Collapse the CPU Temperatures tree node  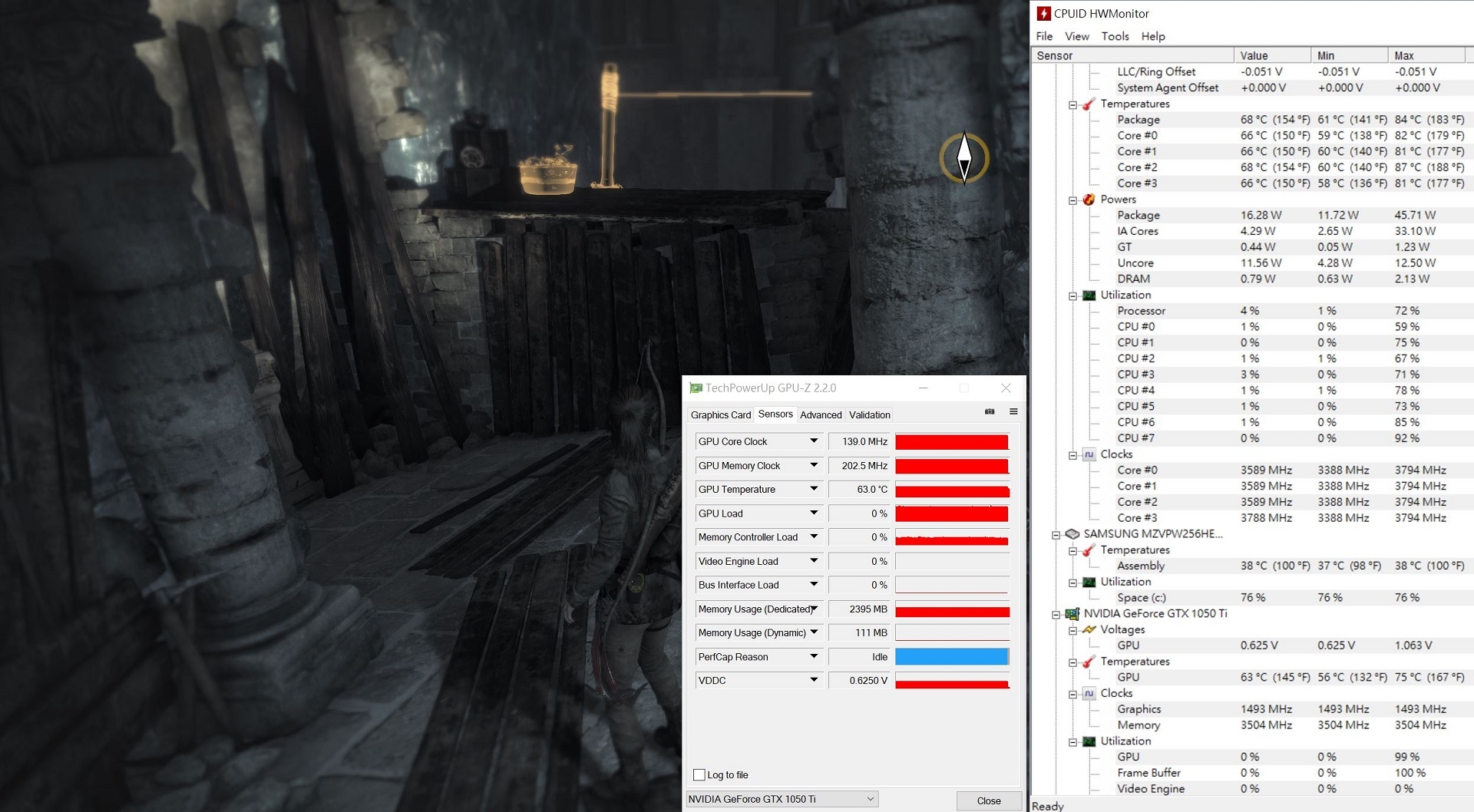[x=1073, y=105]
